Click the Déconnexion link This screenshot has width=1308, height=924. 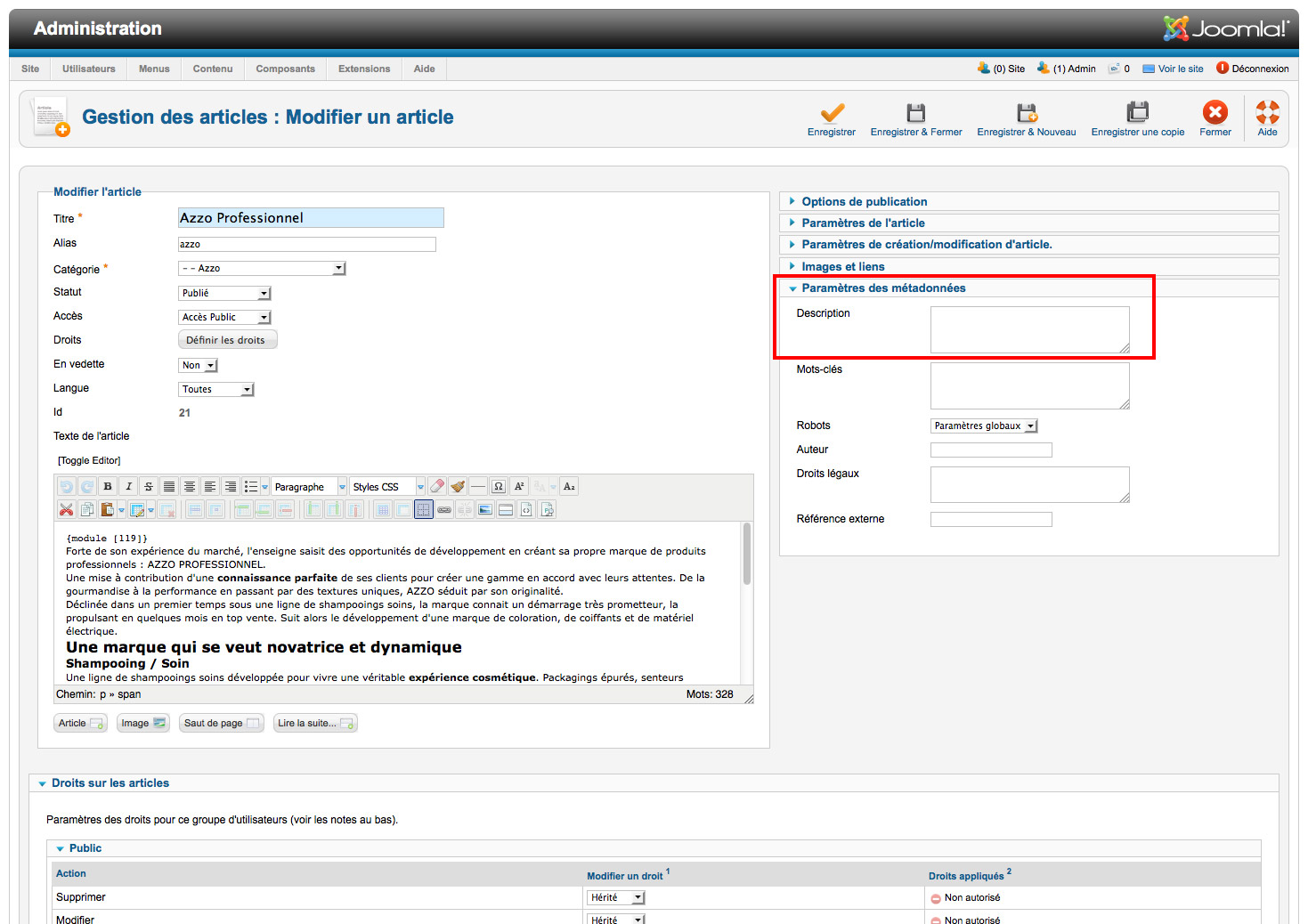click(x=1253, y=69)
